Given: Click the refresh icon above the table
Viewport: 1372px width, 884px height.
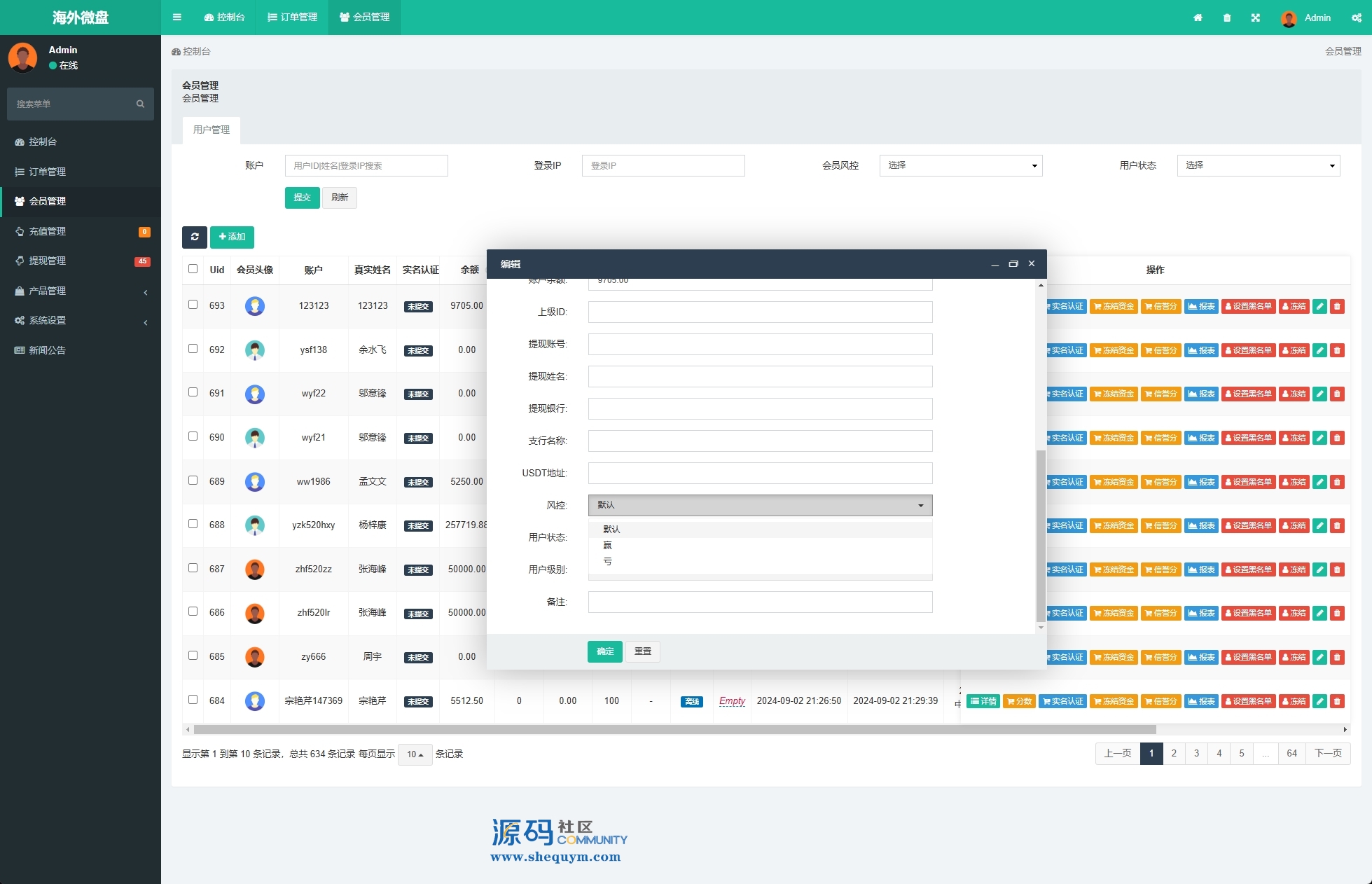Looking at the screenshot, I should (x=195, y=237).
